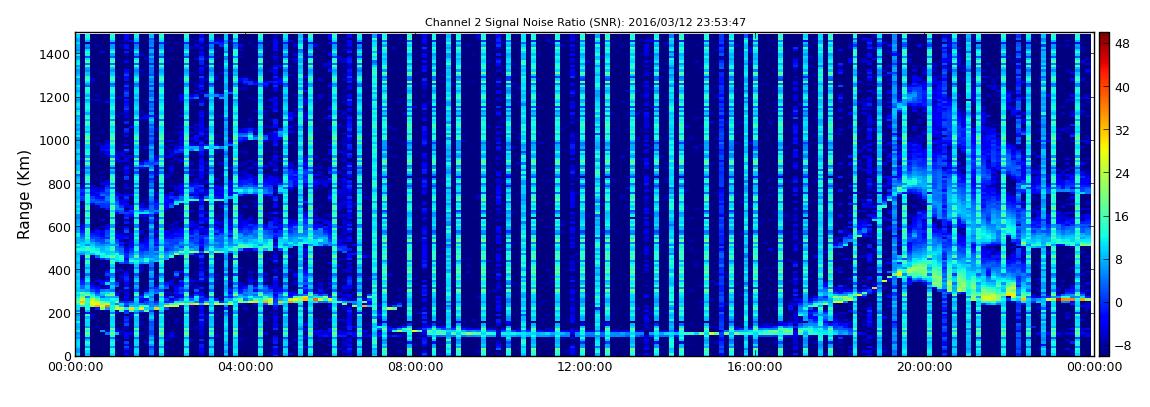
Task: Click the colorbar "48" value label
Action: click(1122, 44)
